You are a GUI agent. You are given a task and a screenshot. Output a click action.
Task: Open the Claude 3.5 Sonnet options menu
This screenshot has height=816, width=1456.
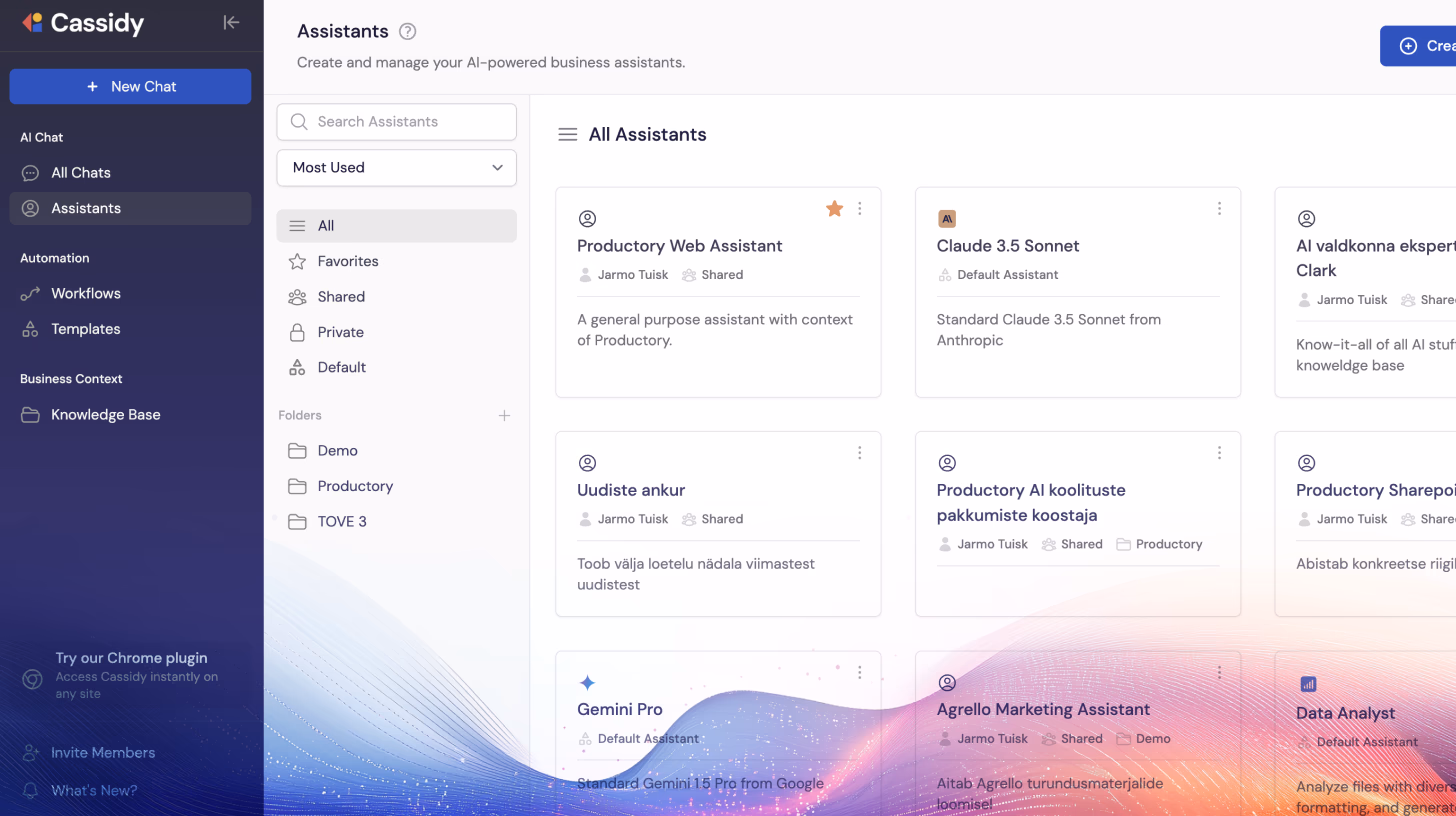(x=1219, y=208)
